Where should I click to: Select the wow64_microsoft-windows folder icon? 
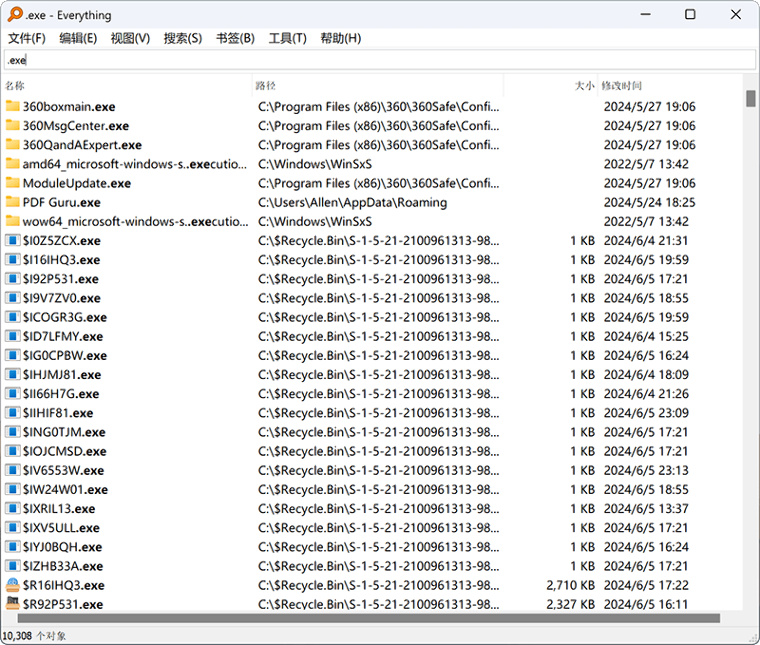click(x=13, y=221)
